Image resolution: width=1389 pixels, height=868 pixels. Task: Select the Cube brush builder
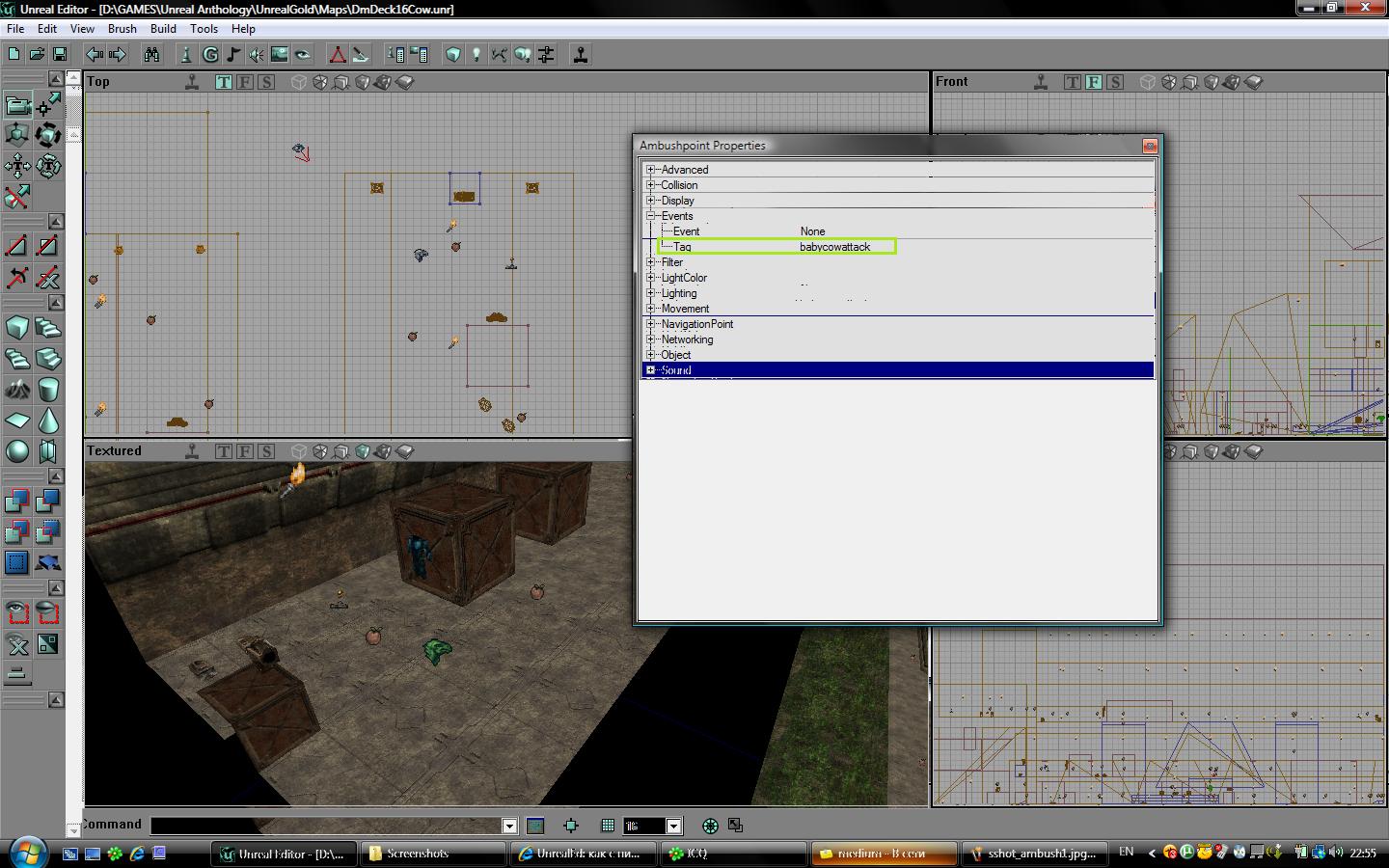pyautogui.click(x=17, y=328)
